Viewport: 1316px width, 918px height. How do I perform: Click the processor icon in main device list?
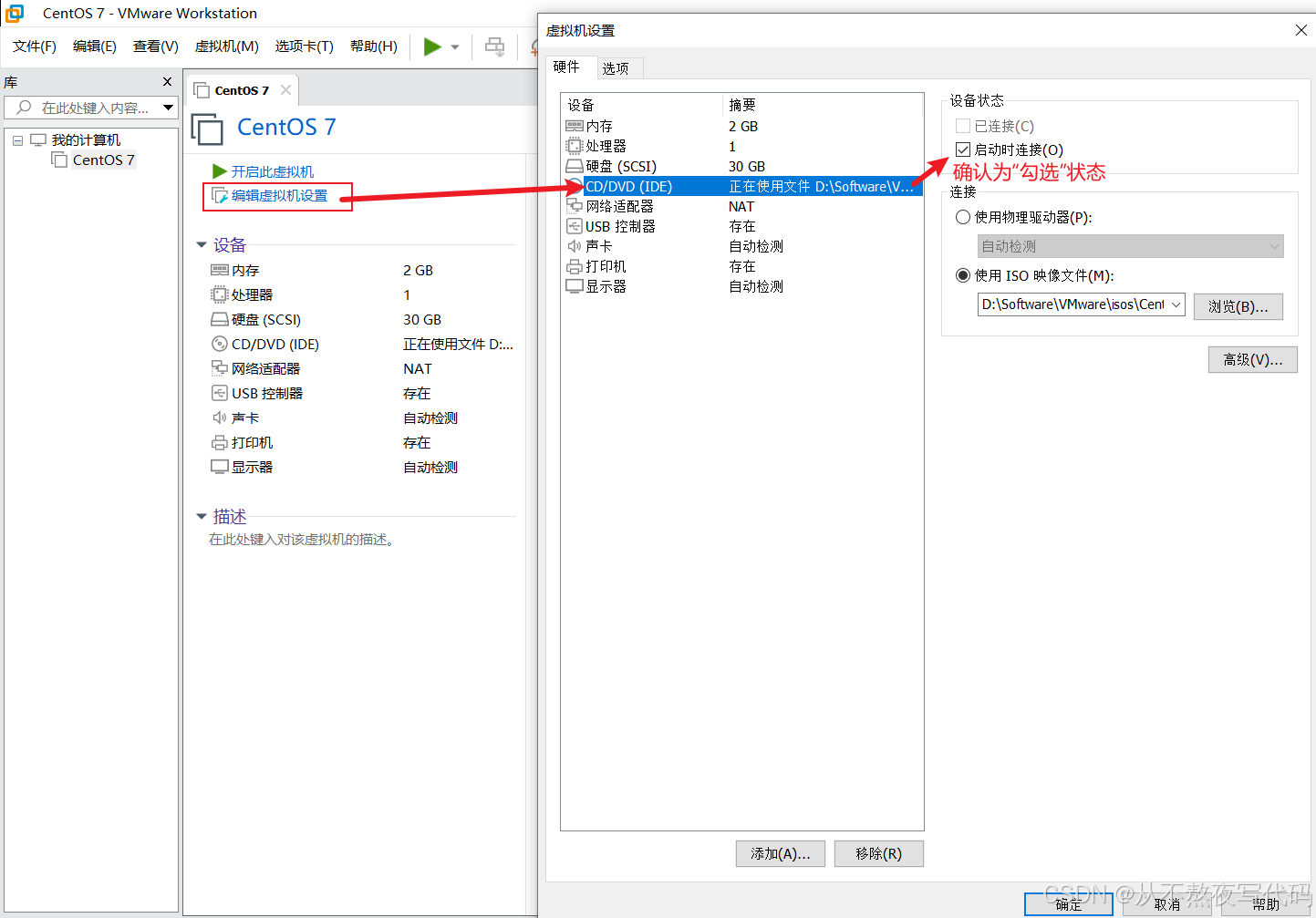219,294
